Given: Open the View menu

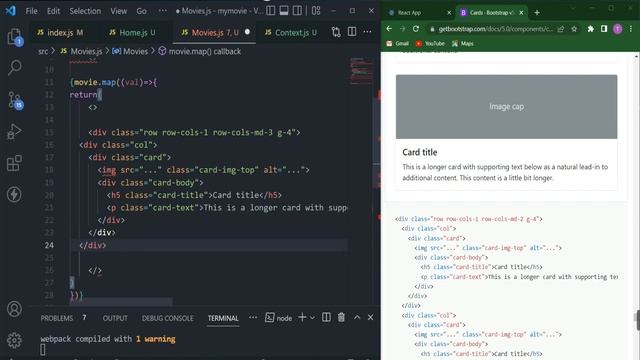Looking at the screenshot, I should [118, 11].
